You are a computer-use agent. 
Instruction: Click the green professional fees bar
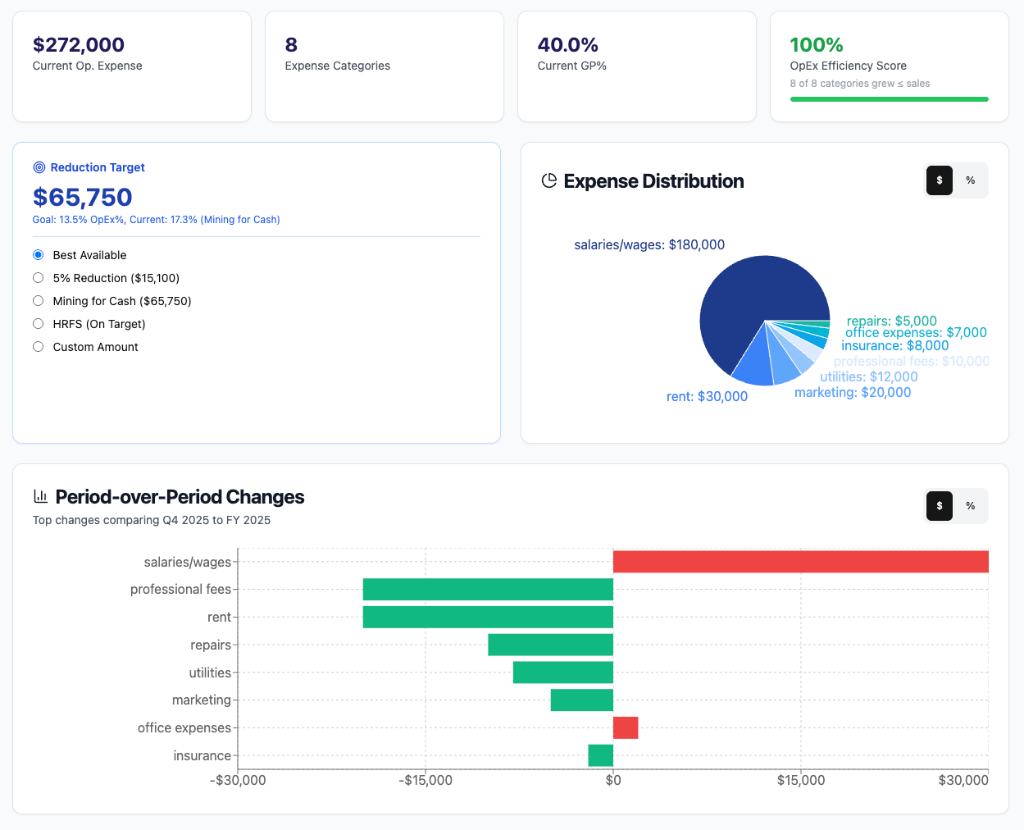[x=488, y=589]
